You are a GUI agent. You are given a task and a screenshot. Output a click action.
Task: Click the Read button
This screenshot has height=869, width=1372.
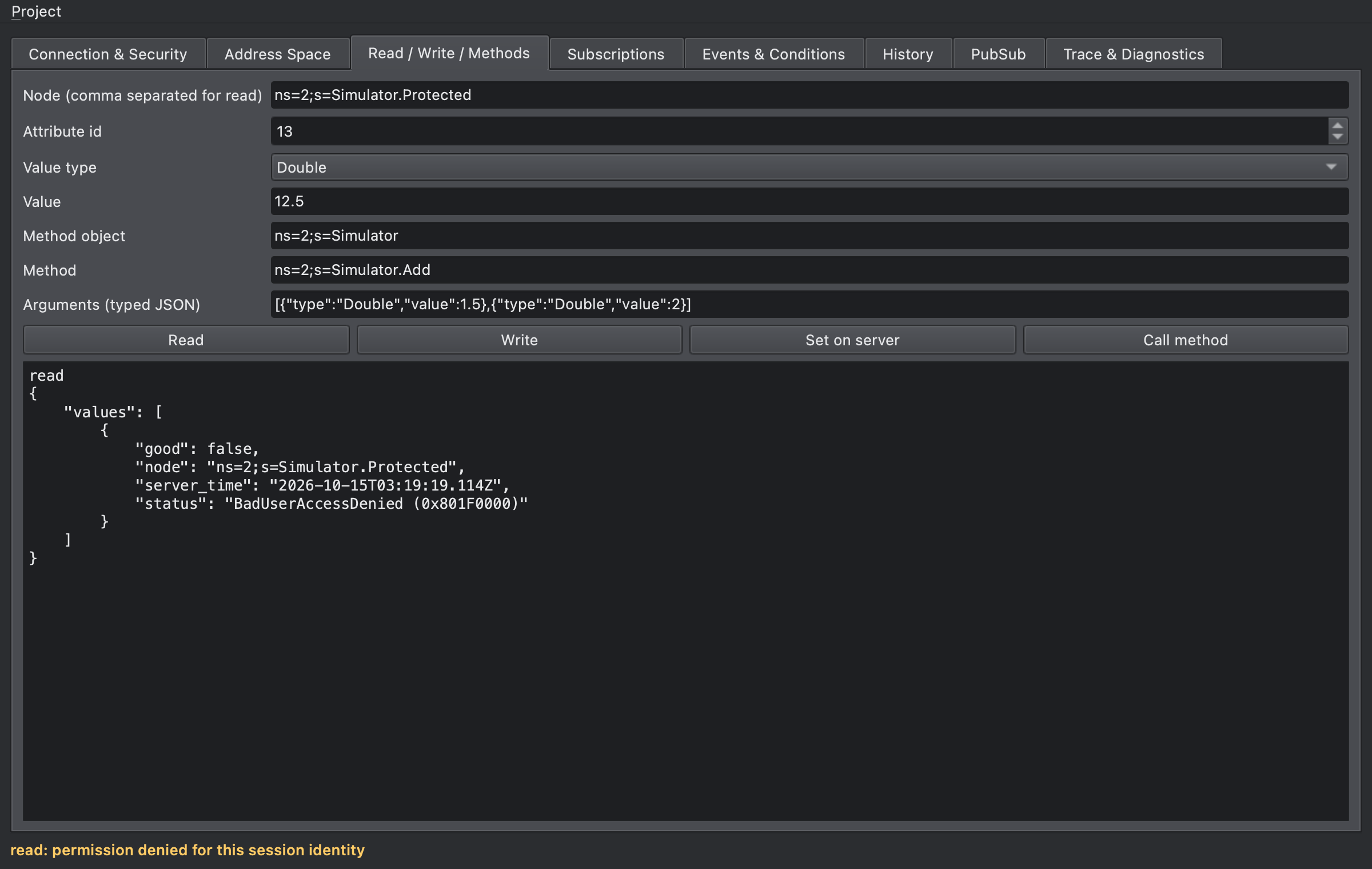[x=186, y=340]
